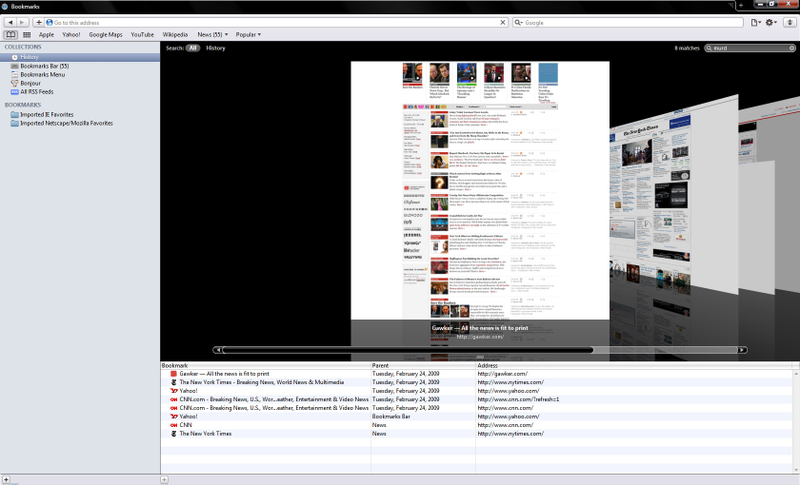
Task: Add bookmark with the list pane plus button
Action: 164,479
